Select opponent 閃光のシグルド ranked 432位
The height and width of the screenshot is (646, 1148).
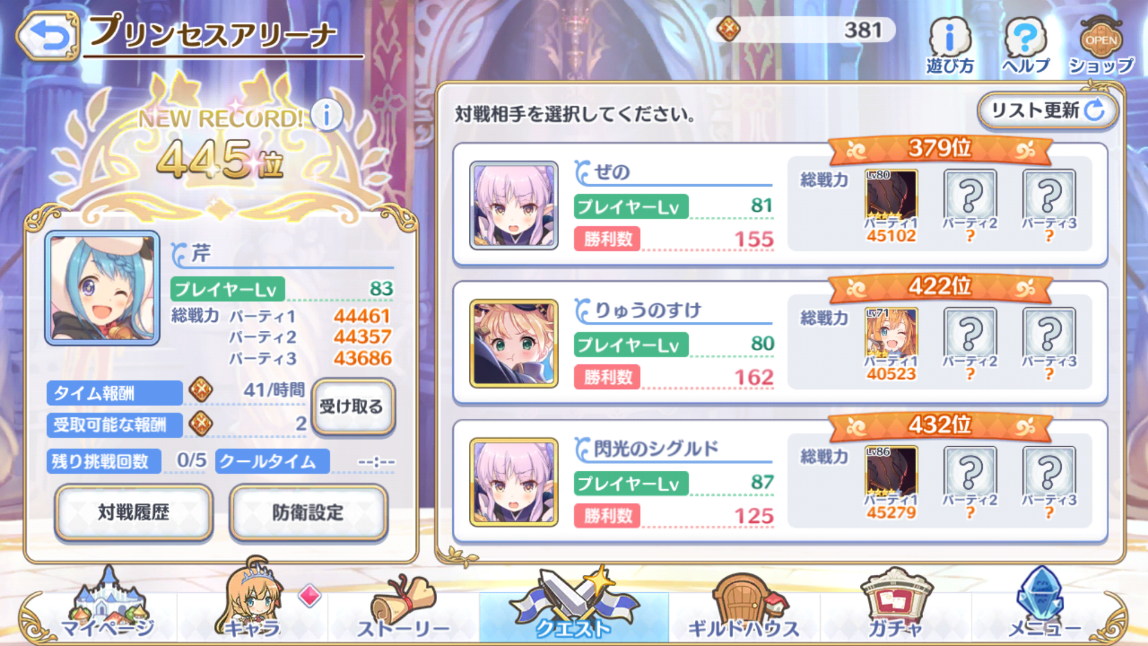780,481
